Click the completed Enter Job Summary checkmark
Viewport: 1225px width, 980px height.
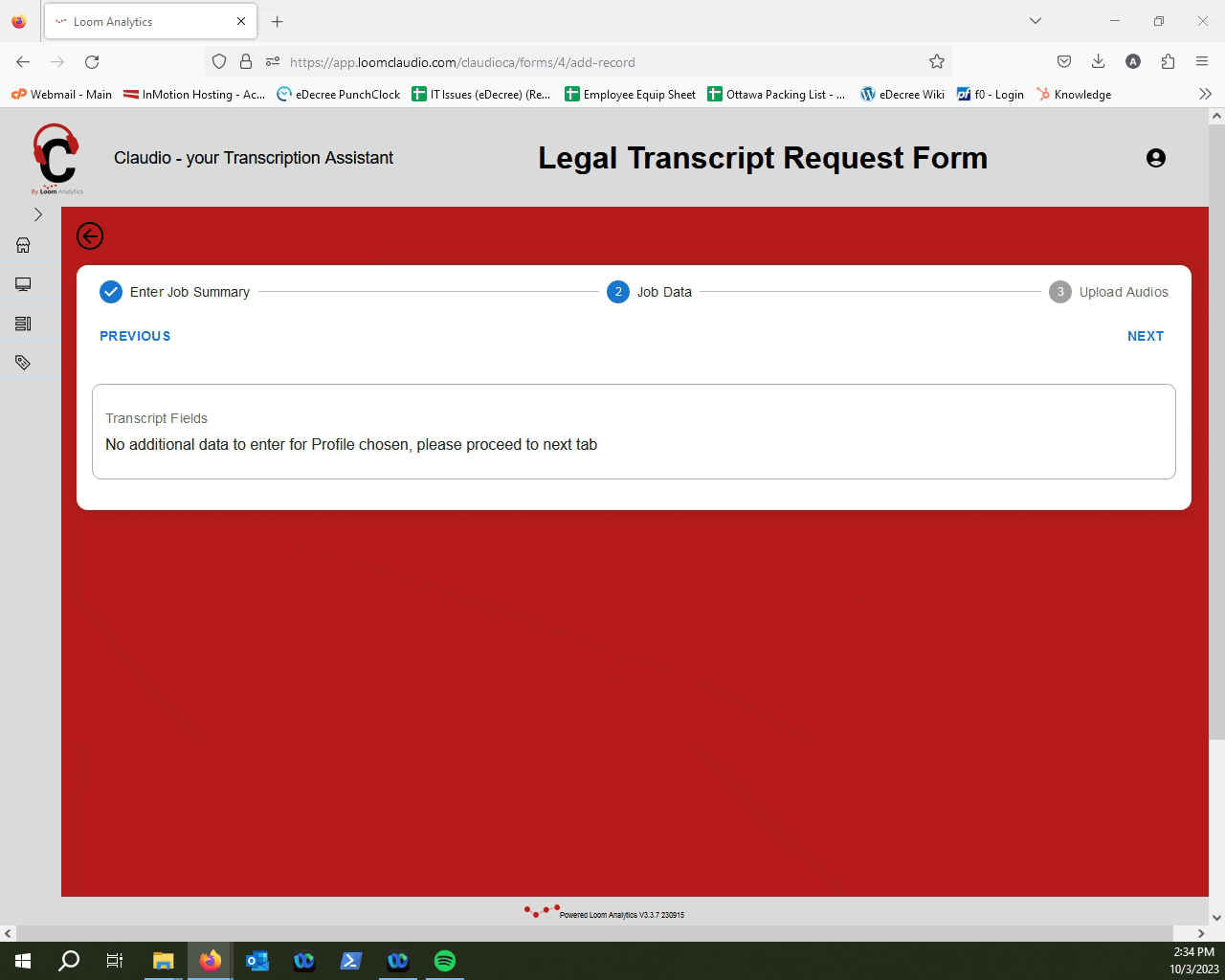pos(111,292)
